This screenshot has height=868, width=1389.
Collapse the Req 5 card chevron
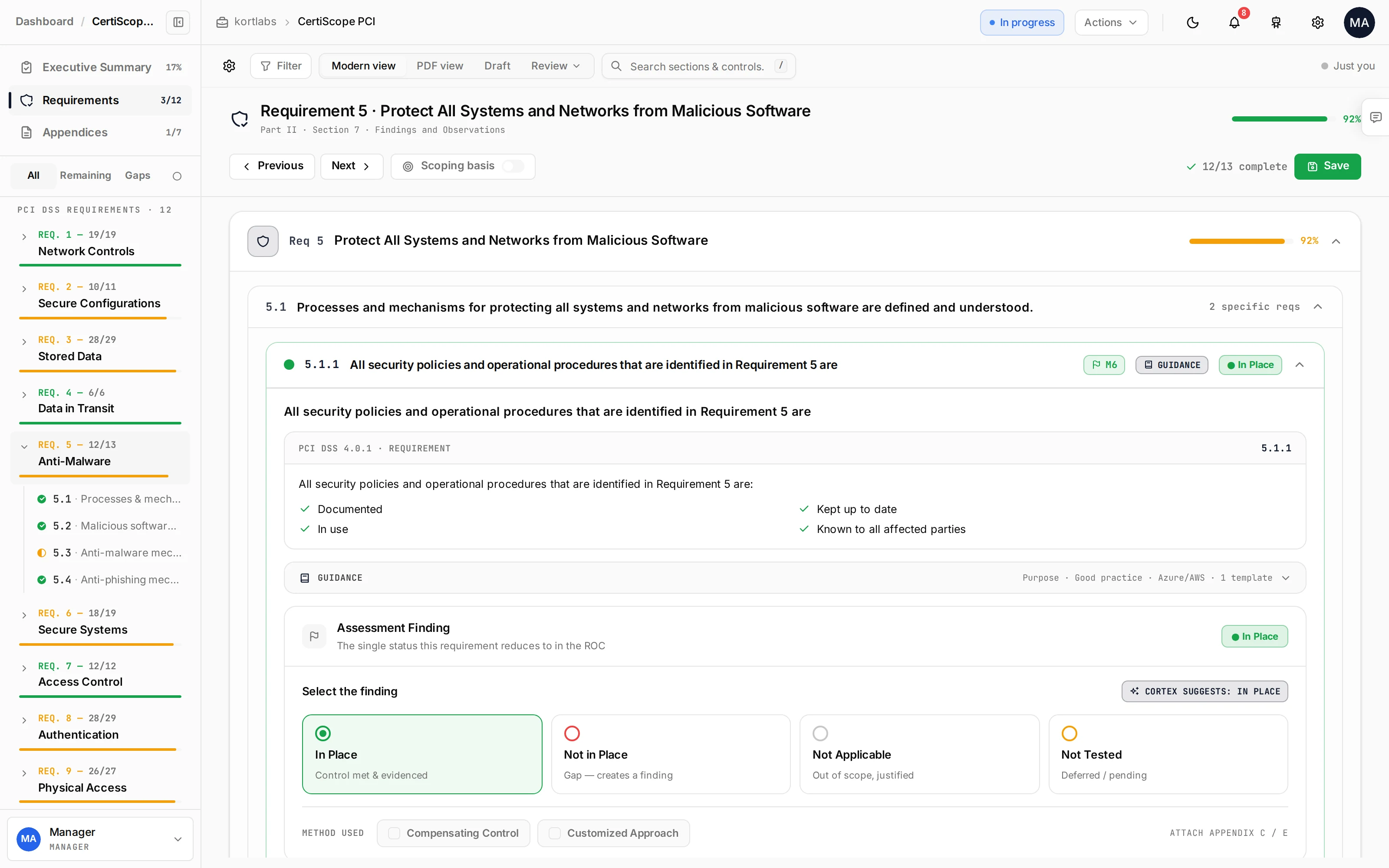click(1336, 241)
